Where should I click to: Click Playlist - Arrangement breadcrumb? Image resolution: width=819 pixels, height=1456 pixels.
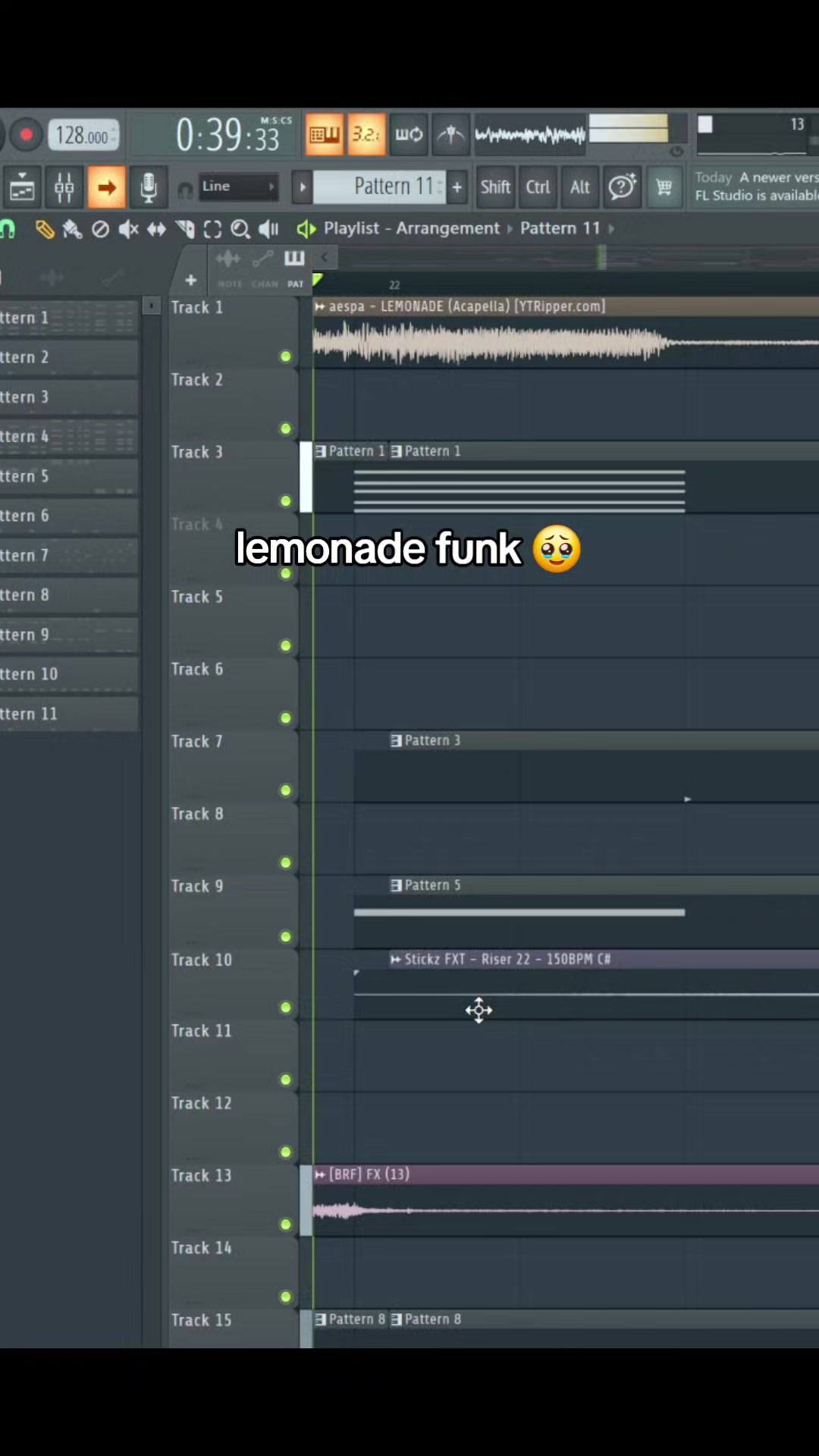412,228
